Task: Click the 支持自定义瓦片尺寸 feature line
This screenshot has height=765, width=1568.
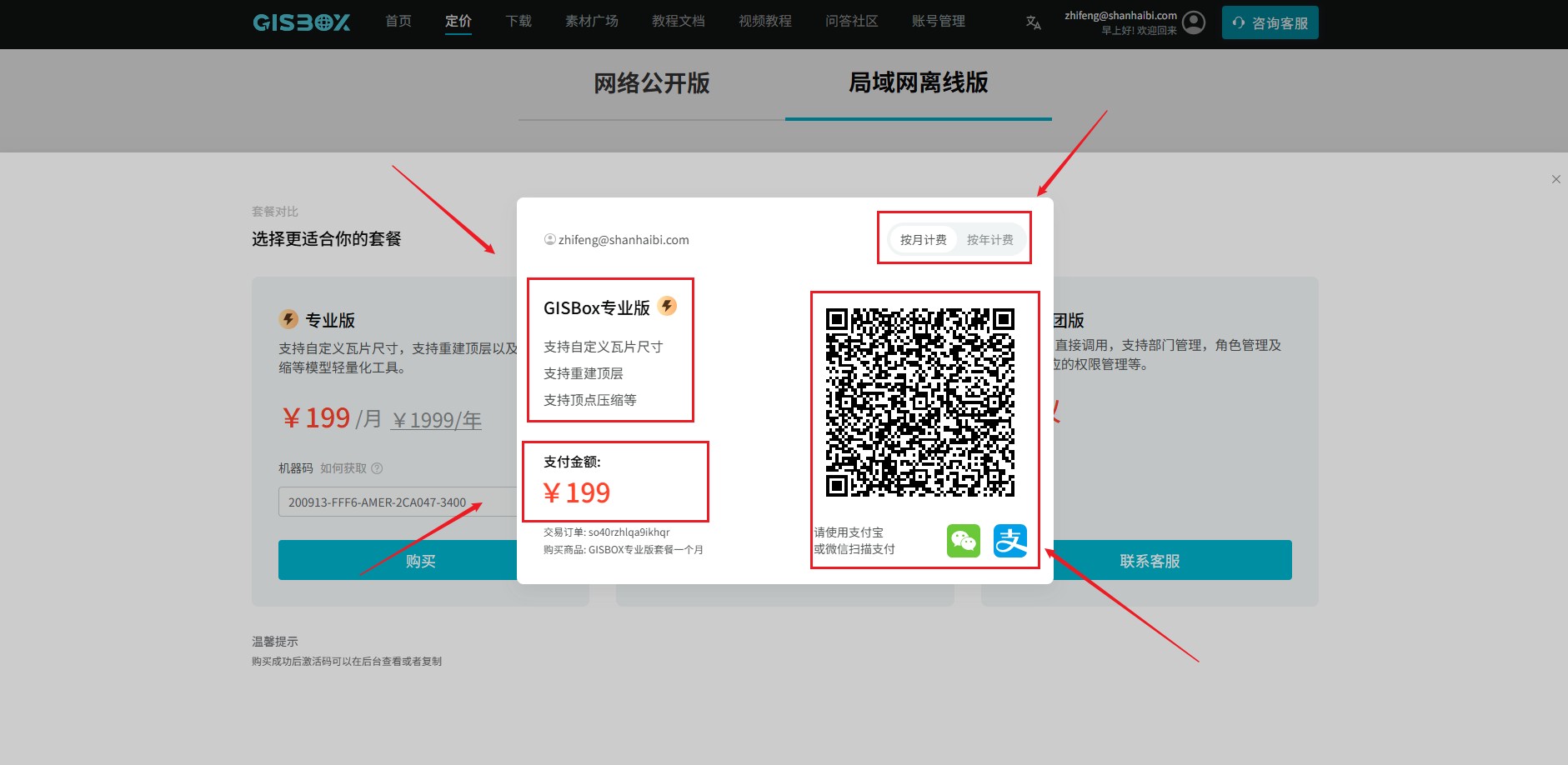Action: (604, 347)
